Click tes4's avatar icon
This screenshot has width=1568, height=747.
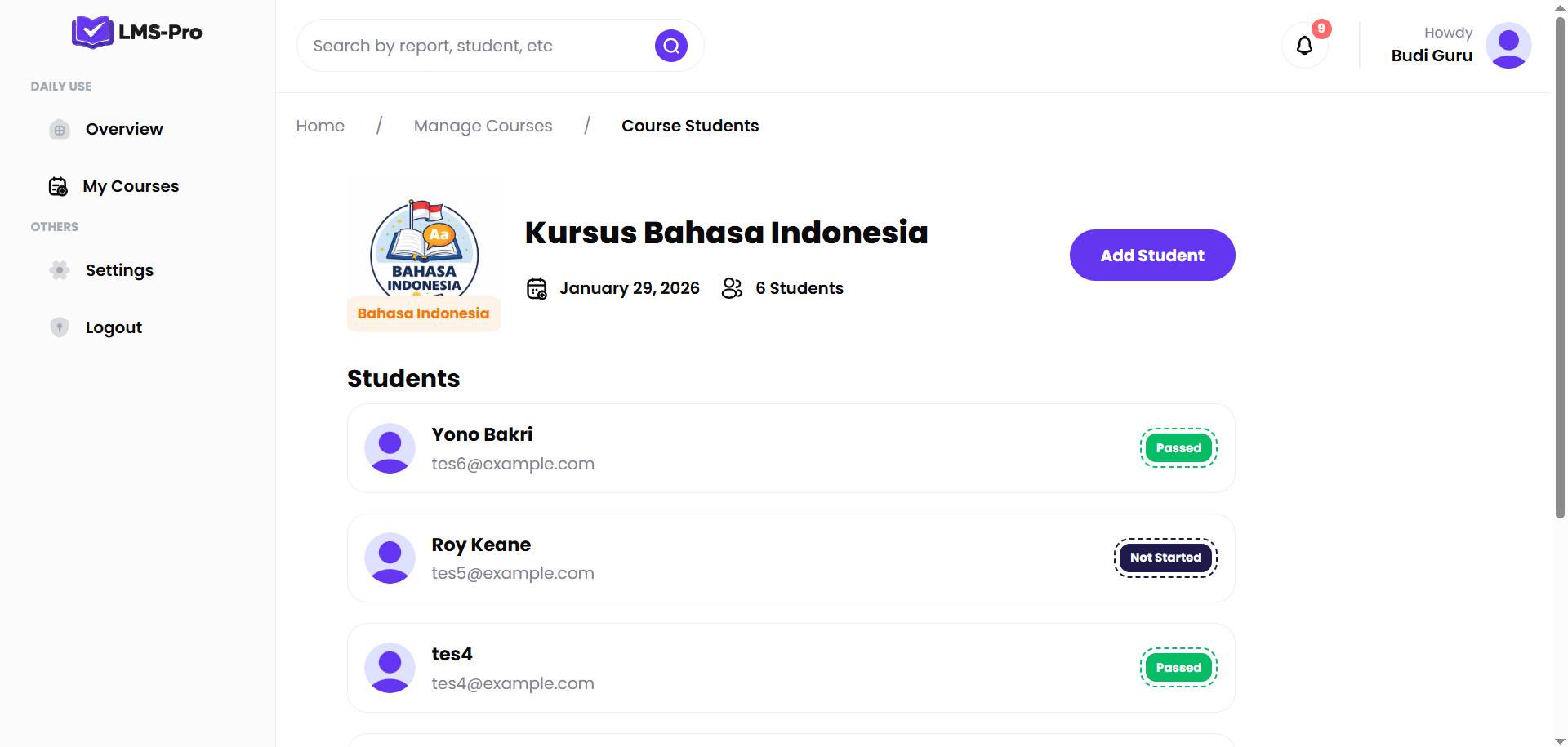pos(390,668)
